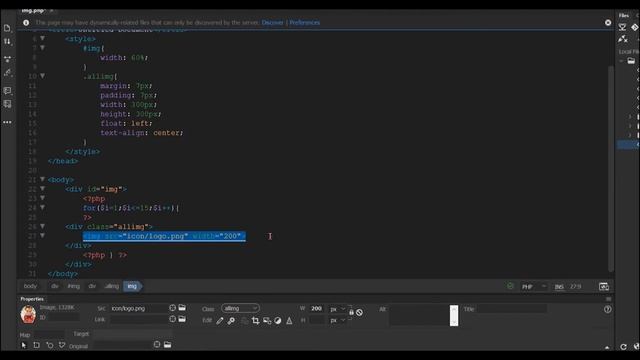Refresh the Files panel
The image size is (640, 360).
click(623, 347)
